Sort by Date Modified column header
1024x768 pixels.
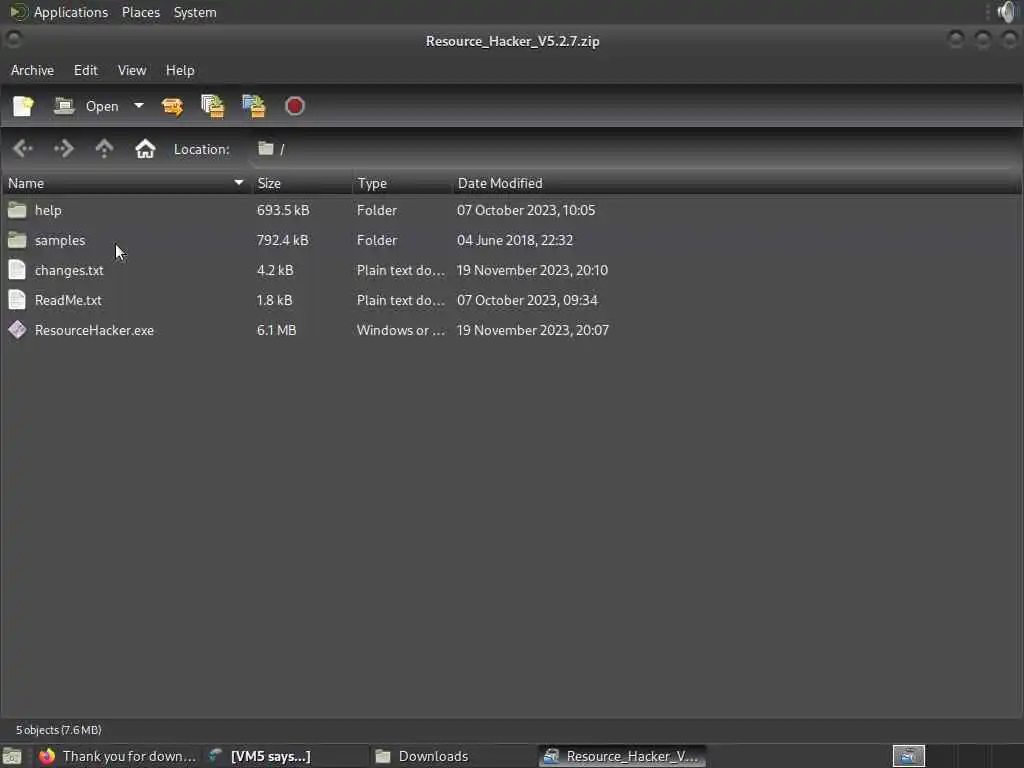tap(737, 184)
